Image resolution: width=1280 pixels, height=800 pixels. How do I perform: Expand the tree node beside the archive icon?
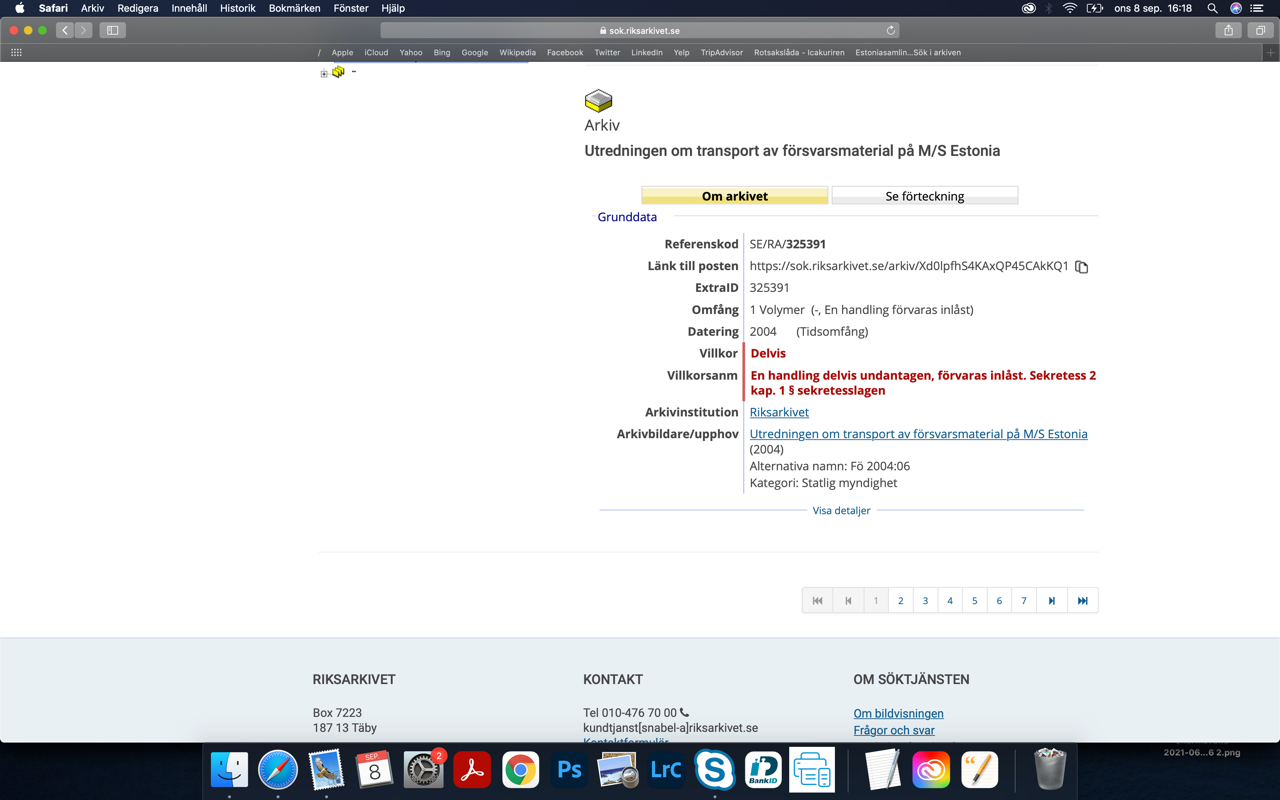(x=324, y=73)
